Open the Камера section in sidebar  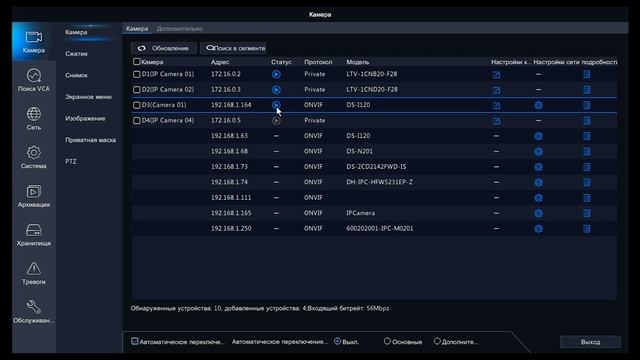click(x=33, y=42)
